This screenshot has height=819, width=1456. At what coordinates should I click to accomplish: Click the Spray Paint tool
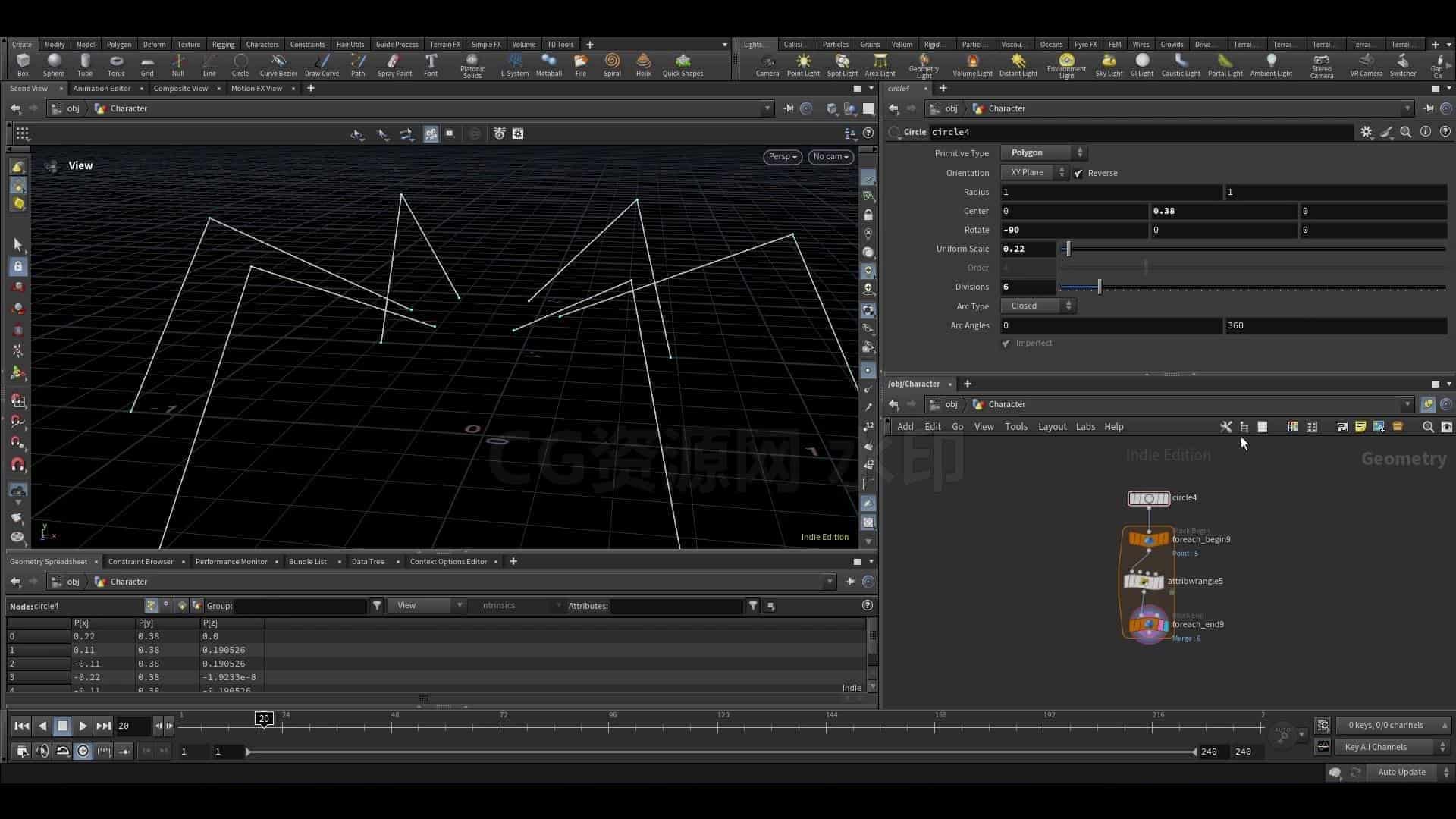click(394, 65)
